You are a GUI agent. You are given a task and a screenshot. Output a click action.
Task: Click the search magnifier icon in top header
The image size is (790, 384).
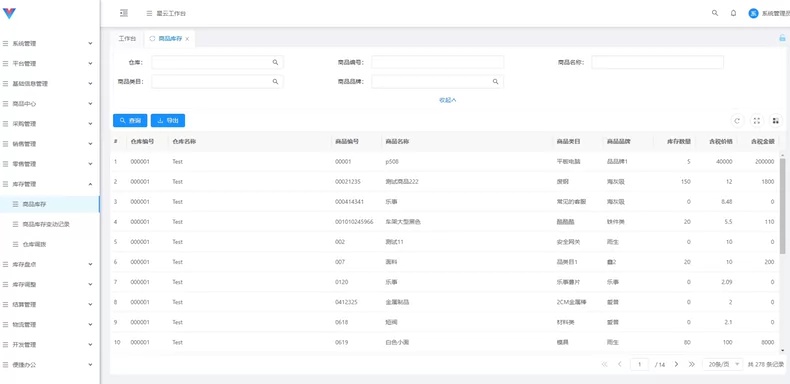coord(714,13)
